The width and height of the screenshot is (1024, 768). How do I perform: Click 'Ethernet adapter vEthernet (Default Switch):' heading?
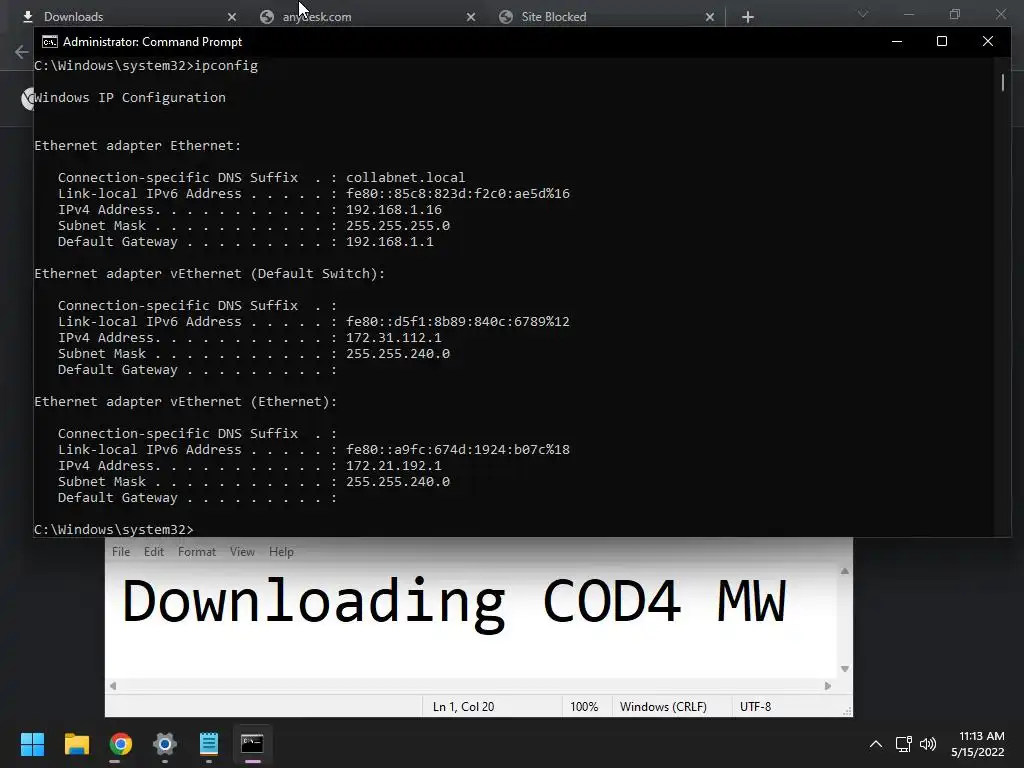tap(210, 274)
